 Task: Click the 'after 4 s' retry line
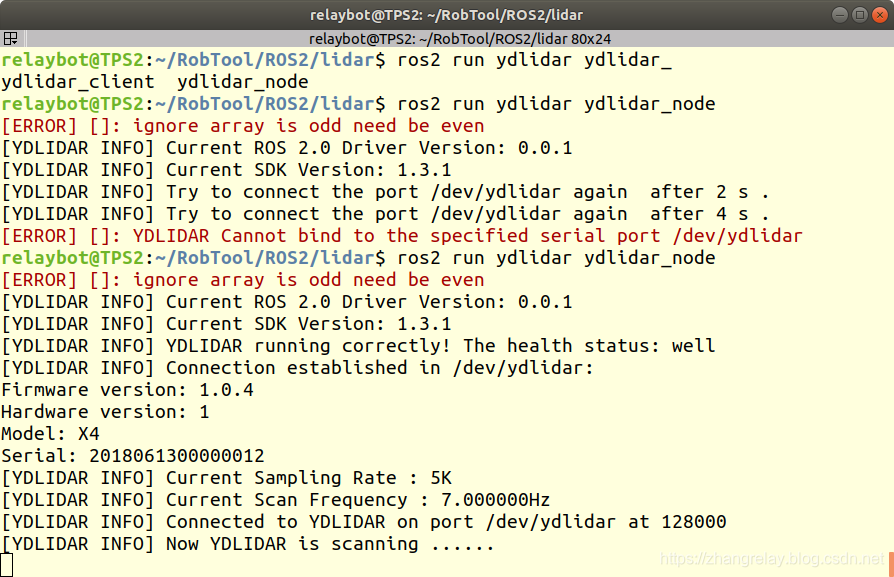385,214
